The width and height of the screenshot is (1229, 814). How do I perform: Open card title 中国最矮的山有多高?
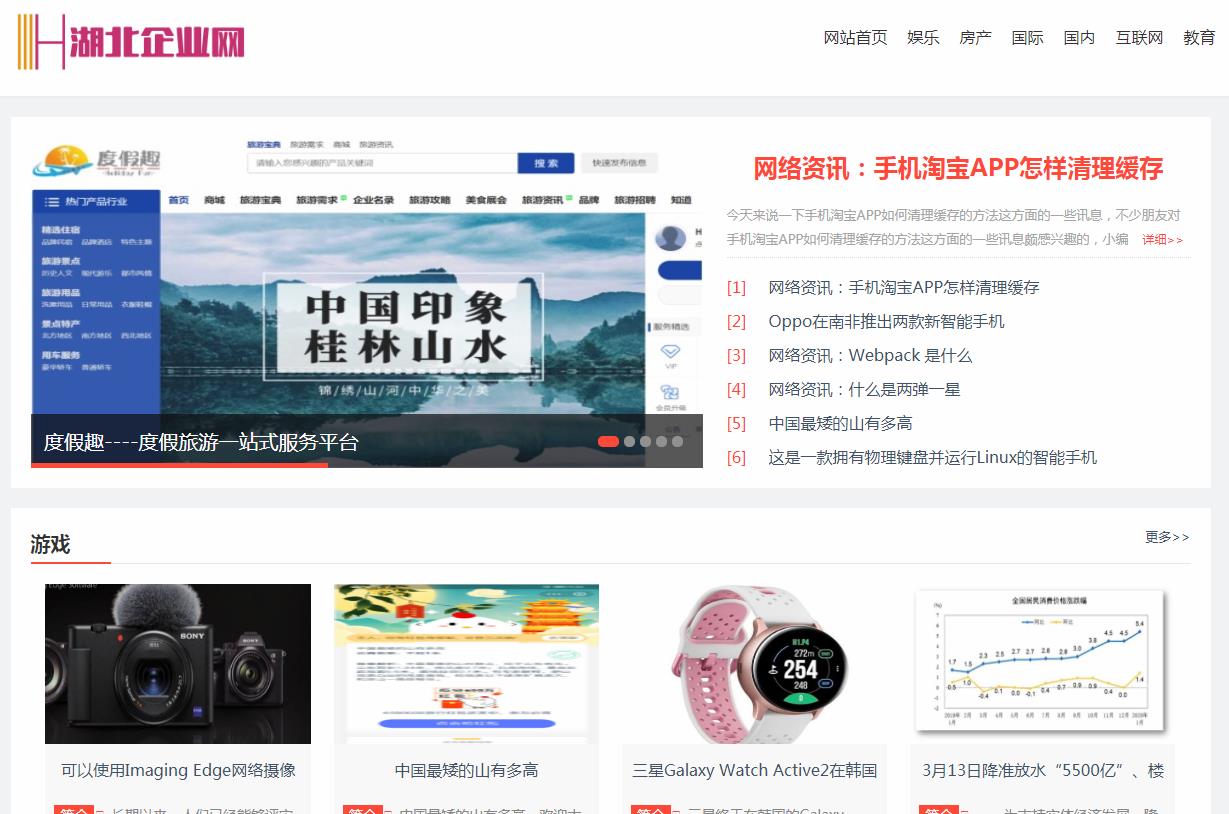click(x=466, y=771)
